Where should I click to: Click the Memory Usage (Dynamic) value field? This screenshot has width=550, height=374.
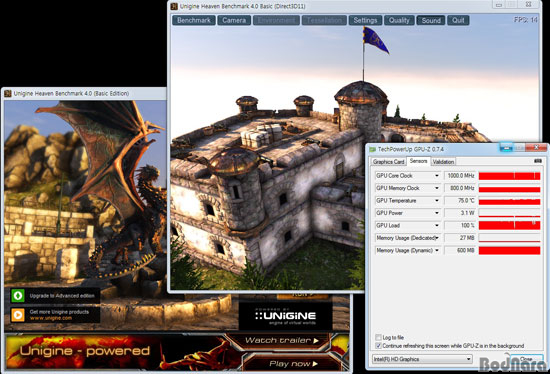460,251
